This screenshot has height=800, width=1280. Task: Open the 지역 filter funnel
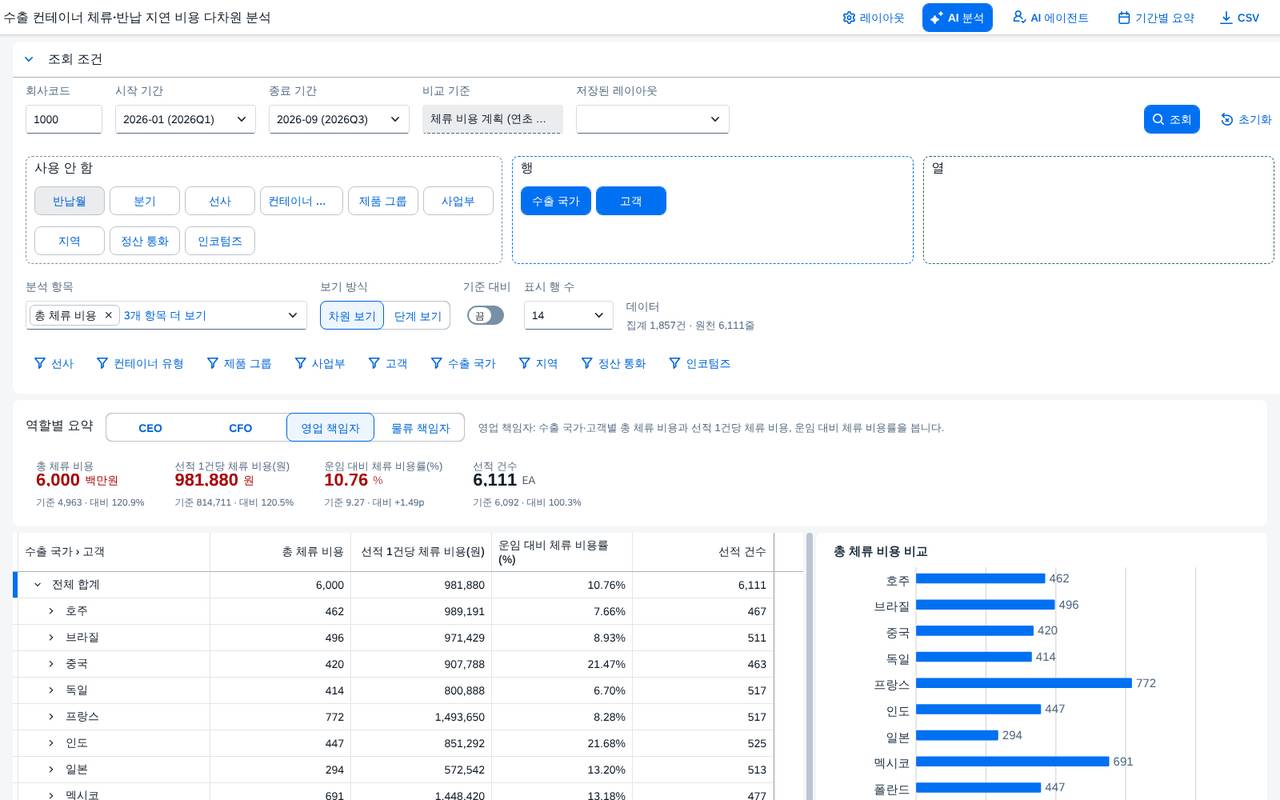pyautogui.click(x=524, y=363)
